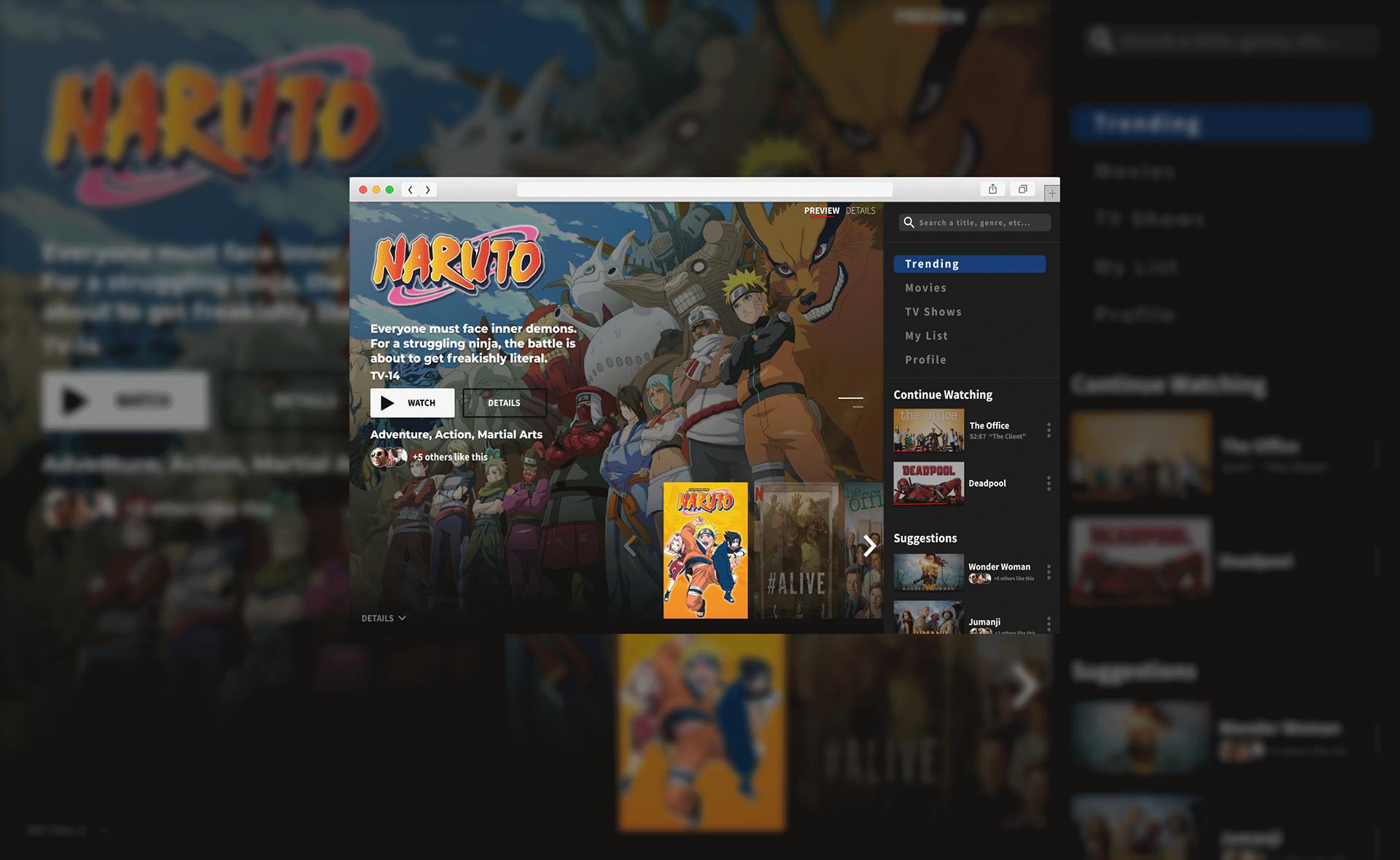Viewport: 1400px width, 860px height.
Task: Click the Wonder Woman title text
Action: coord(999,567)
